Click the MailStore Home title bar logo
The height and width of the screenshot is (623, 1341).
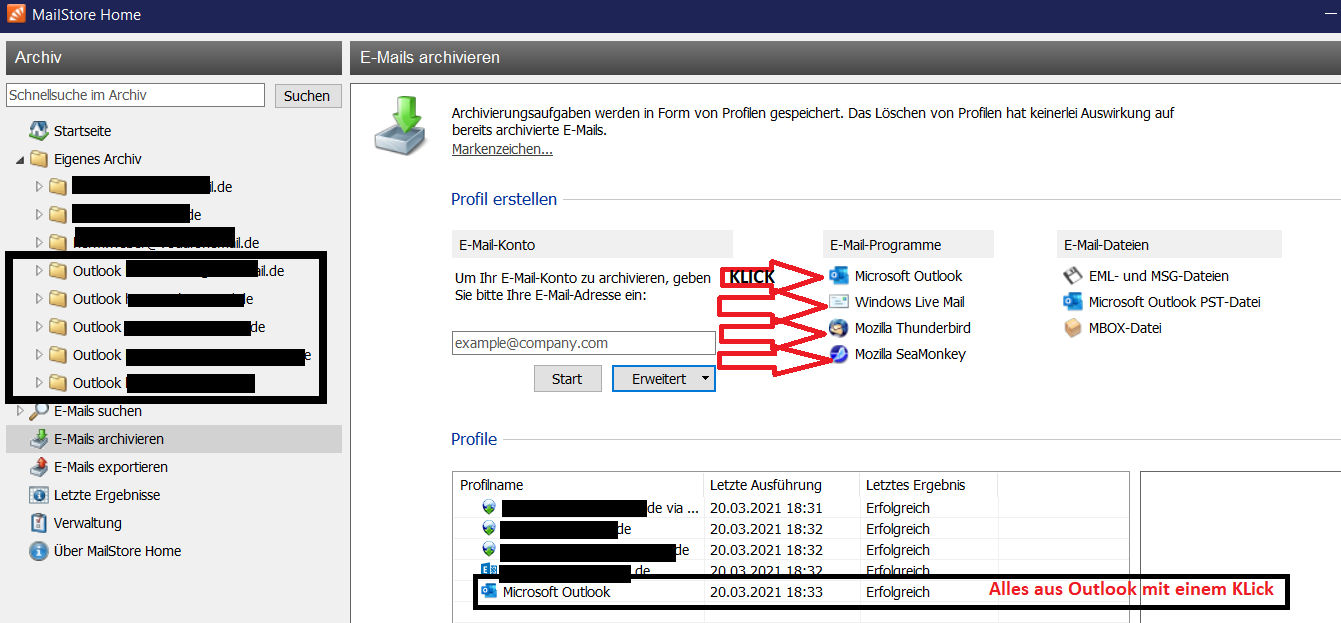click(17, 14)
